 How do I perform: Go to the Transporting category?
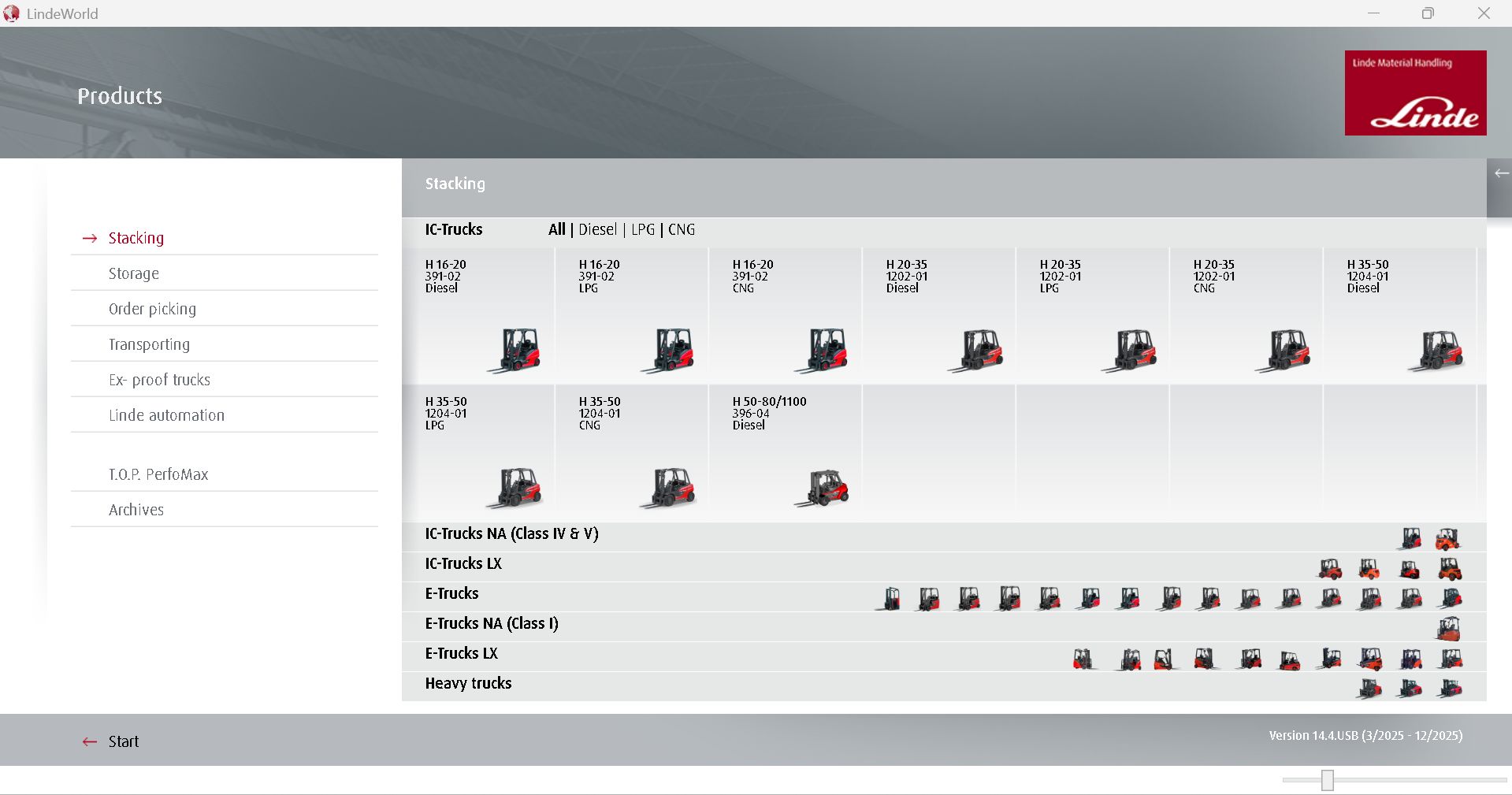point(149,344)
